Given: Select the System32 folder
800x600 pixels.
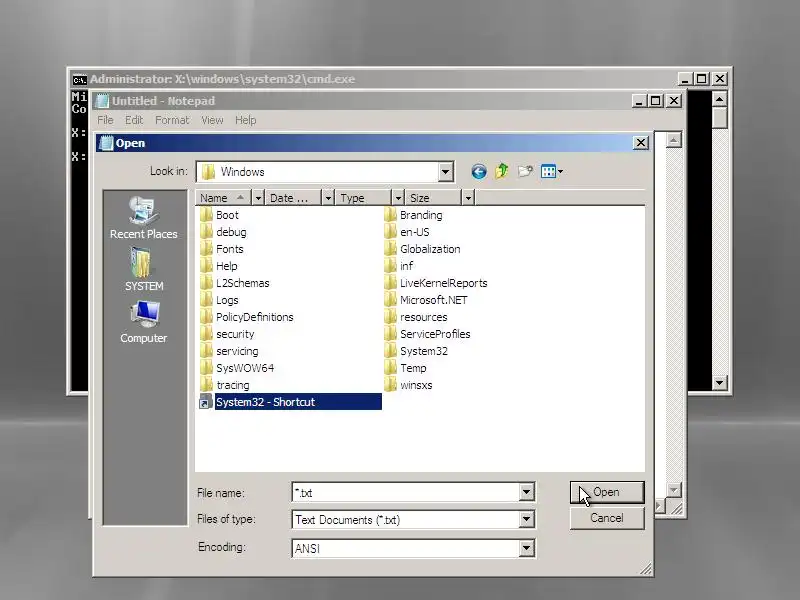Looking at the screenshot, I should pos(416,351).
